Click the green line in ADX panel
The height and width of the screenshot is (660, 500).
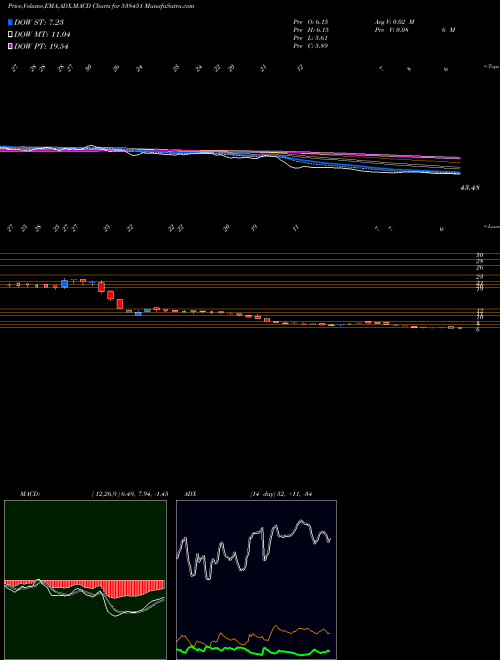click(253, 651)
